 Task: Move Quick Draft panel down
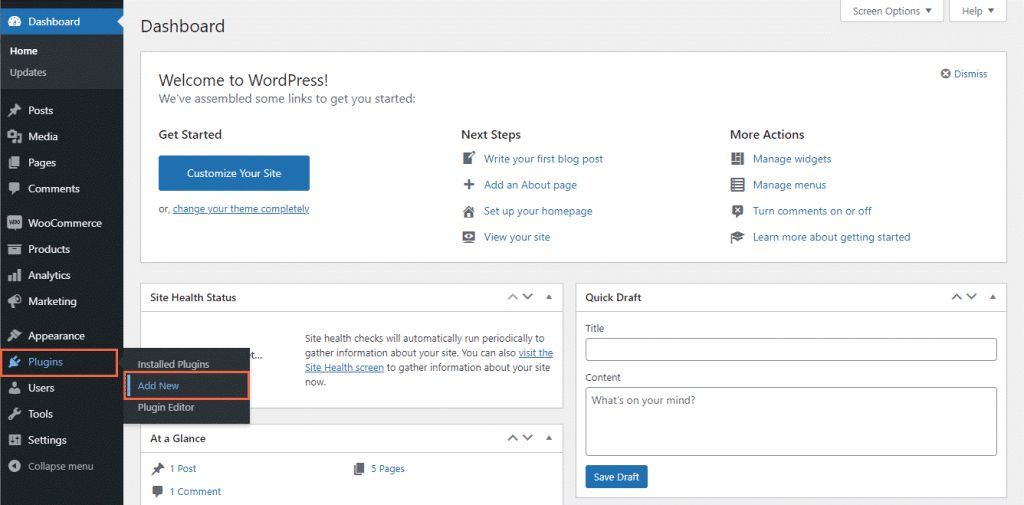[972, 297]
